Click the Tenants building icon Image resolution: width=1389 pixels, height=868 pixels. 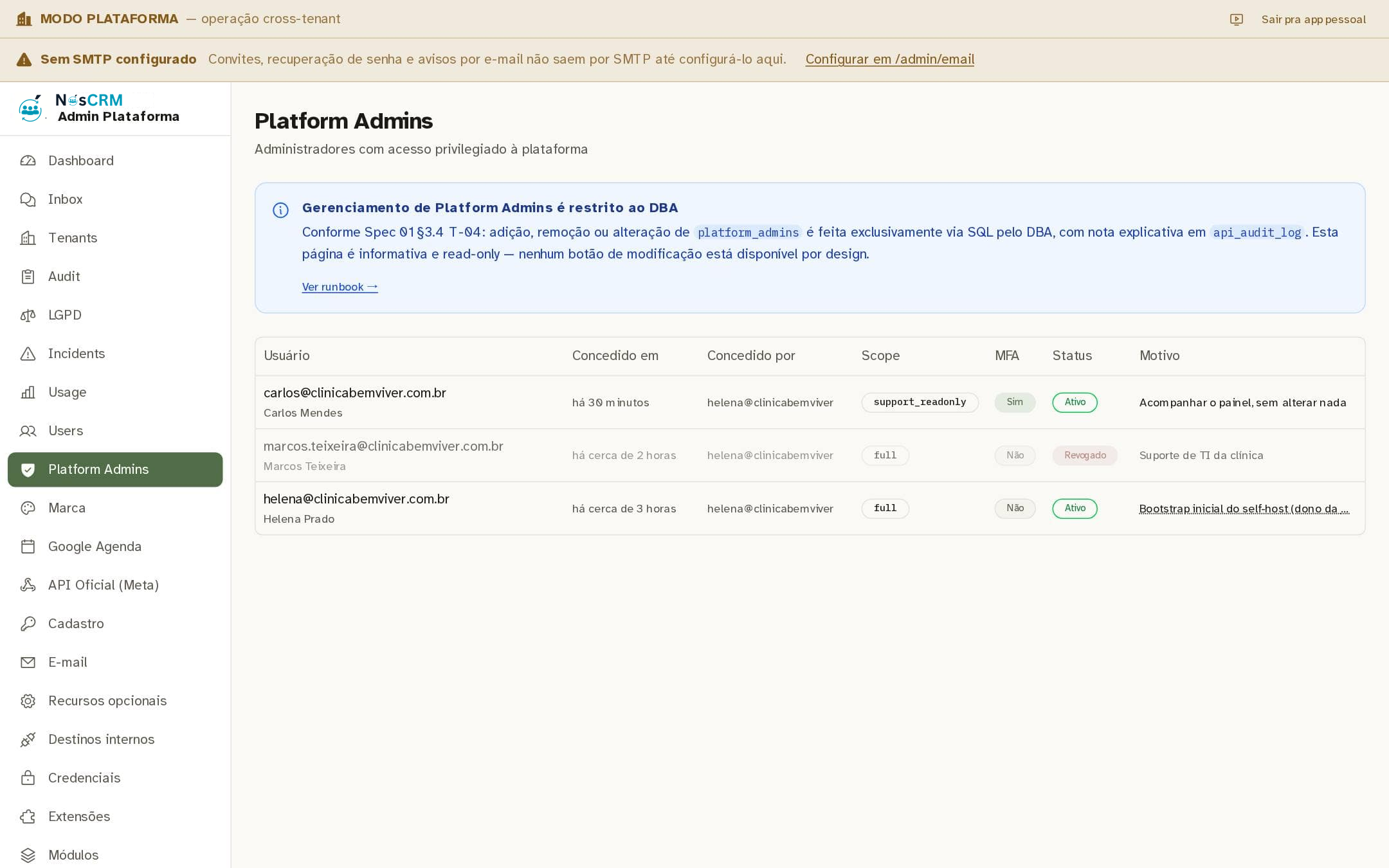tap(28, 238)
